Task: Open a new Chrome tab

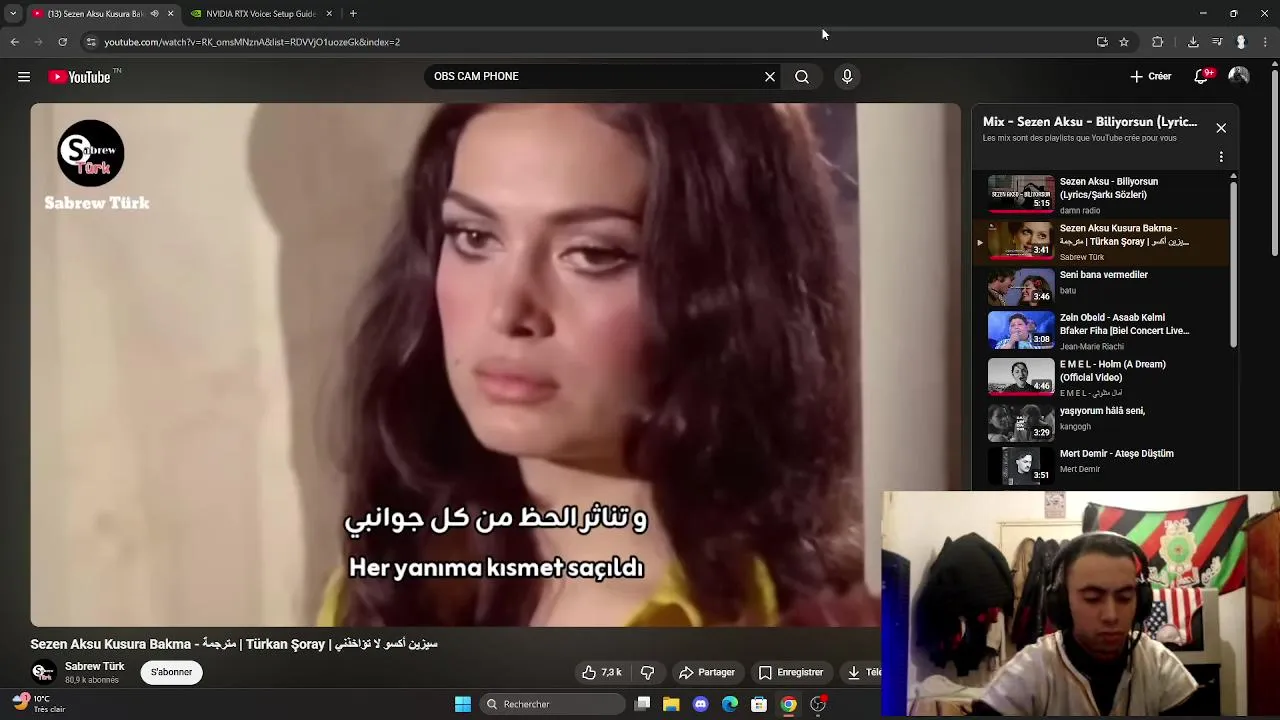Action: 353,14
